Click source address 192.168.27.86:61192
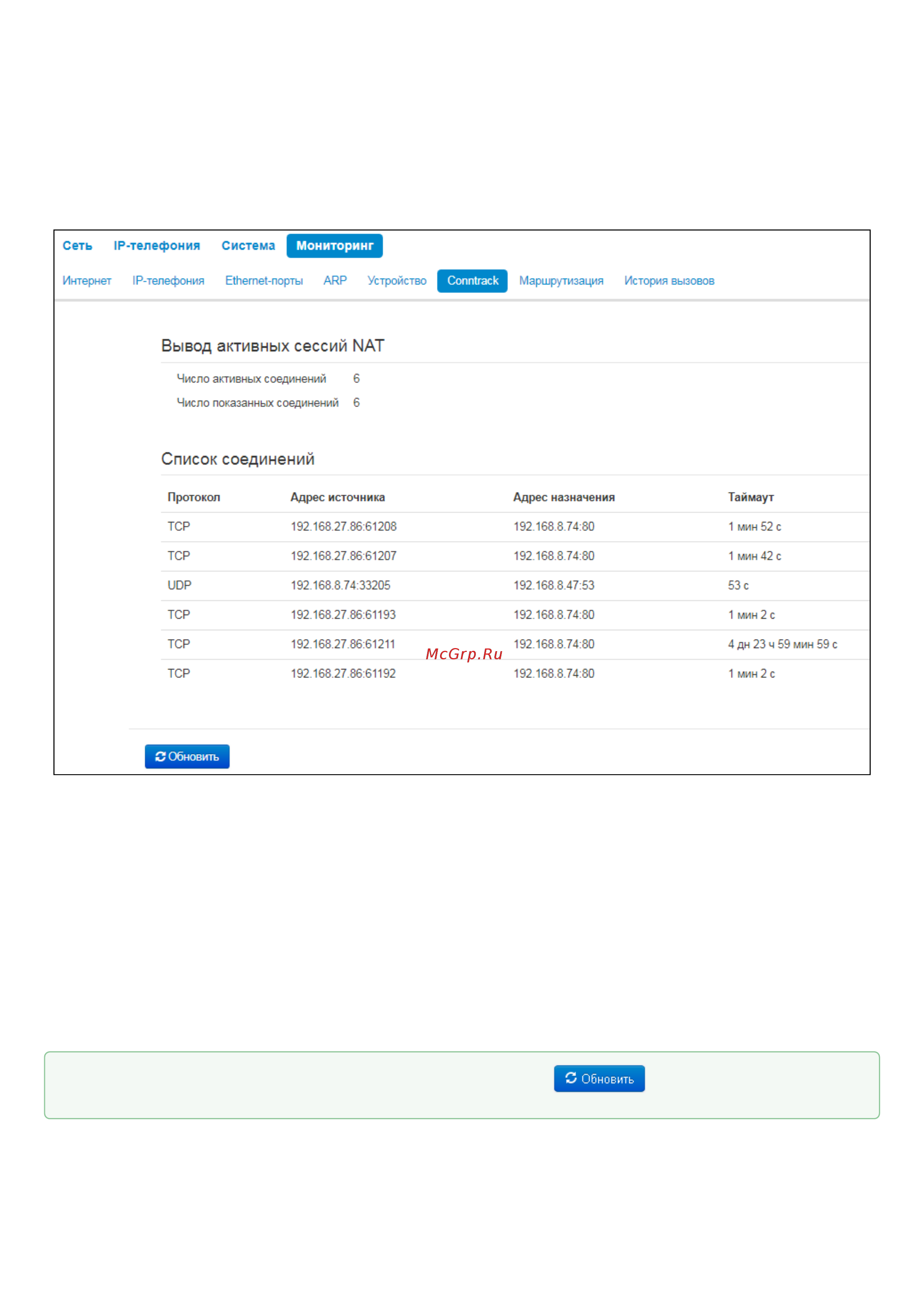924x1307 pixels. [x=343, y=673]
